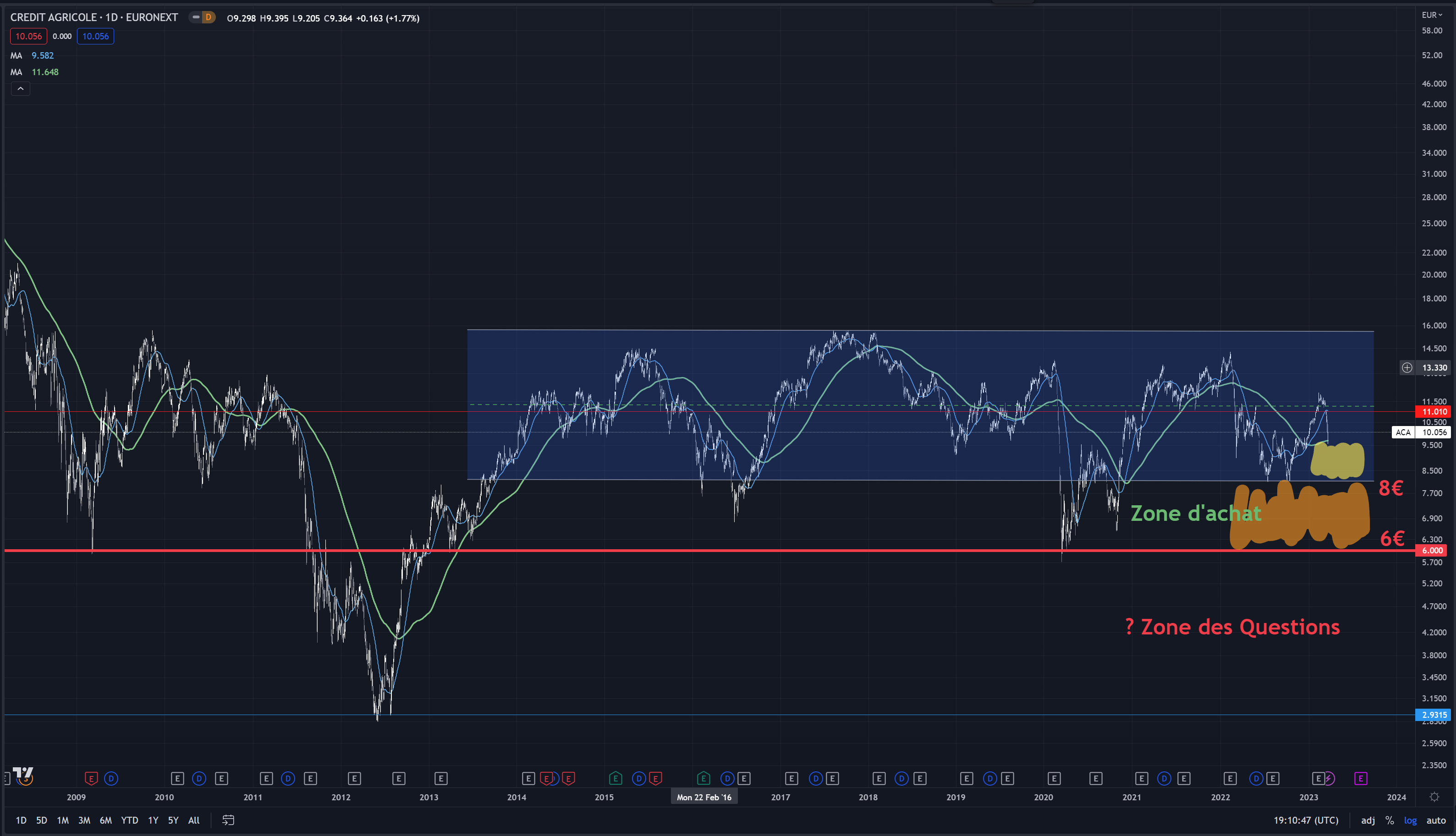
Task: Click the orange D delayed-data badge
Action: 209,17
